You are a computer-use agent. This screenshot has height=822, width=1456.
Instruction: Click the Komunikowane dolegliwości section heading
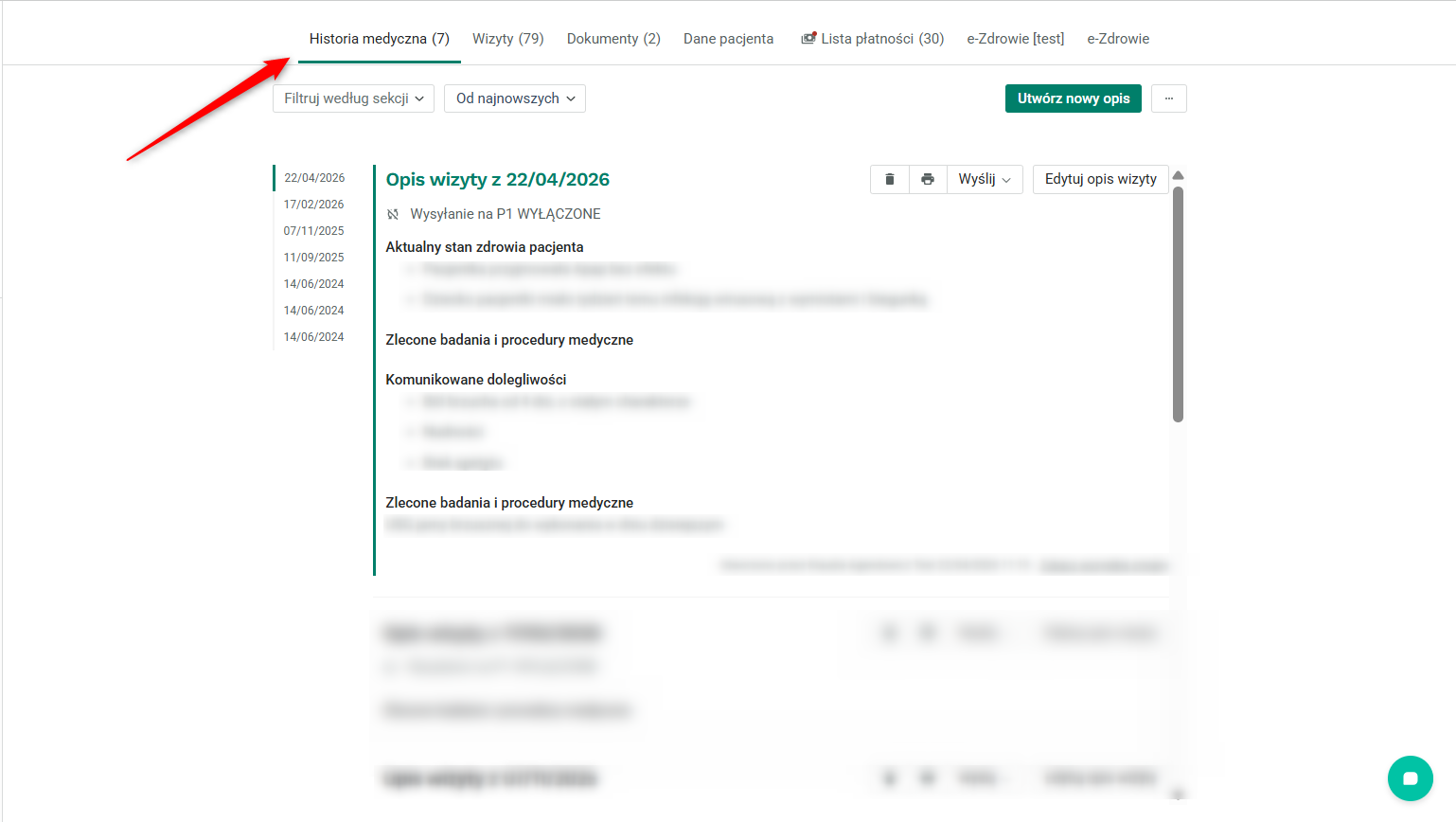point(476,380)
